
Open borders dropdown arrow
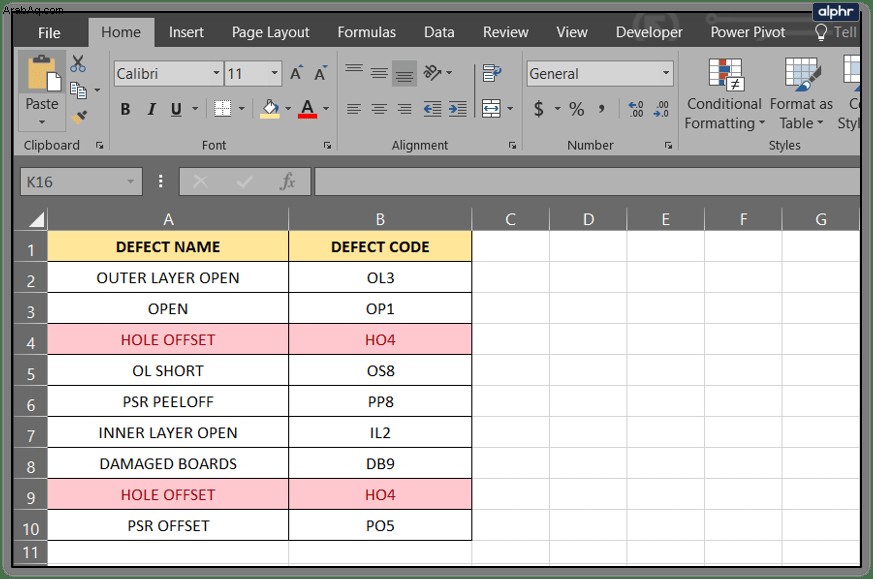pos(242,109)
